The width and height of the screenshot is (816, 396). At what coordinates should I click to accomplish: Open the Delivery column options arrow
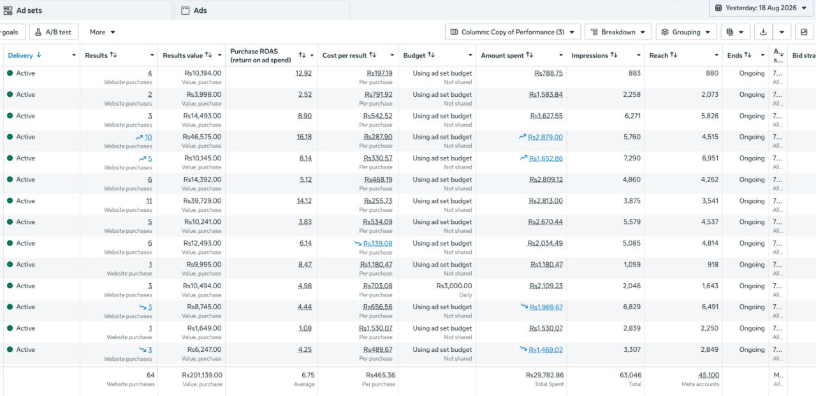[74, 55]
